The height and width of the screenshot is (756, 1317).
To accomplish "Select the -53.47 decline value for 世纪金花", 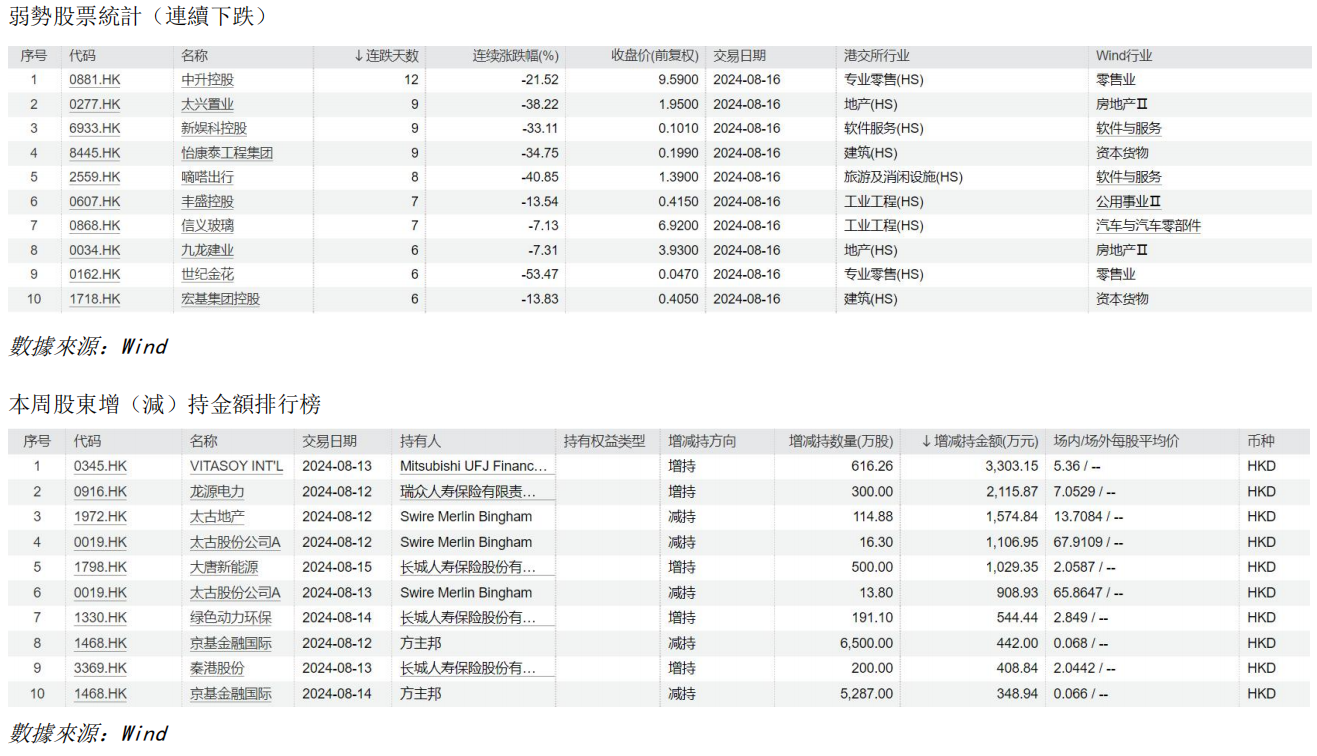I will click(541, 274).
